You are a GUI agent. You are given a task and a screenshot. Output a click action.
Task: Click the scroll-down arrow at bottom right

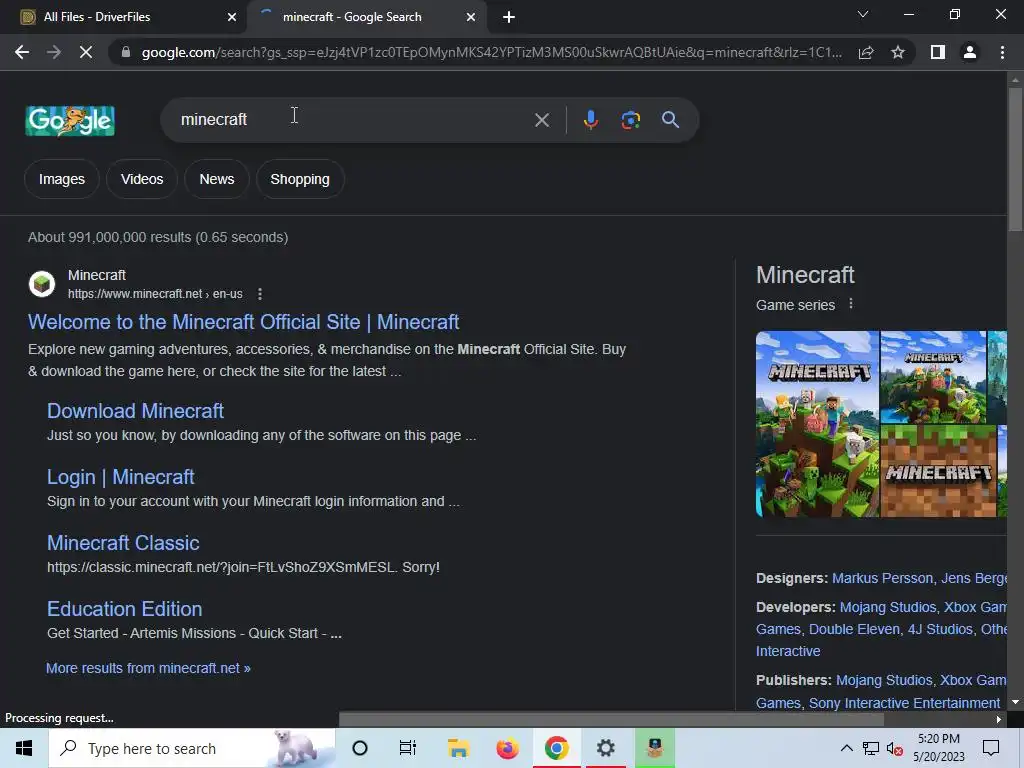click(x=1015, y=702)
